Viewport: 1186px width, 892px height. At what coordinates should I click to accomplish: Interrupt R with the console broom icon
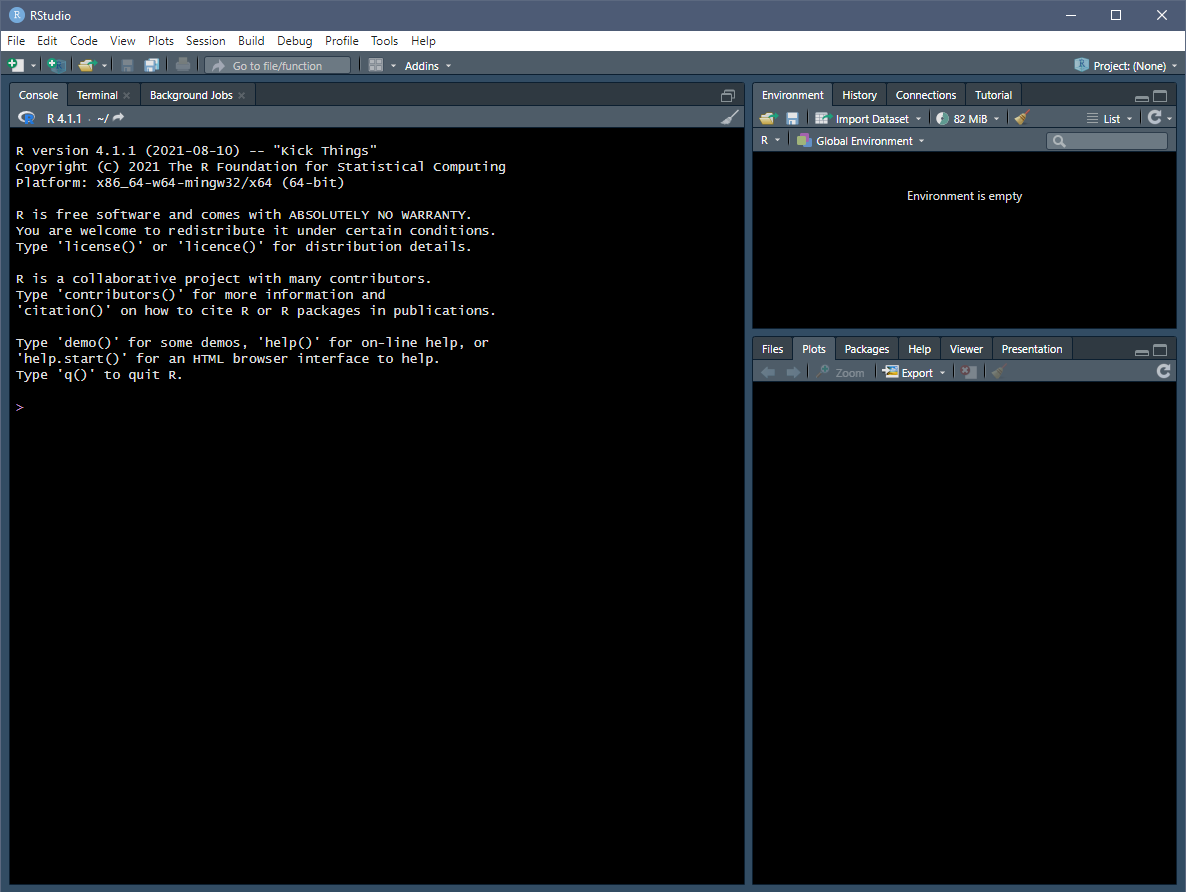coord(730,117)
